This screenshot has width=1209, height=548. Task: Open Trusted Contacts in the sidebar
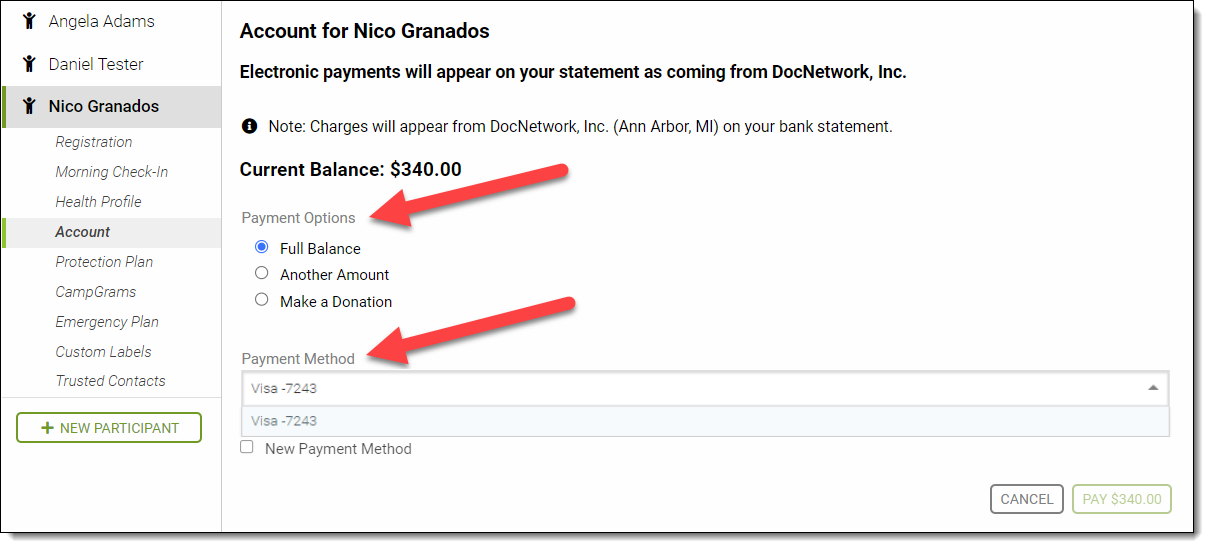[x=111, y=381]
